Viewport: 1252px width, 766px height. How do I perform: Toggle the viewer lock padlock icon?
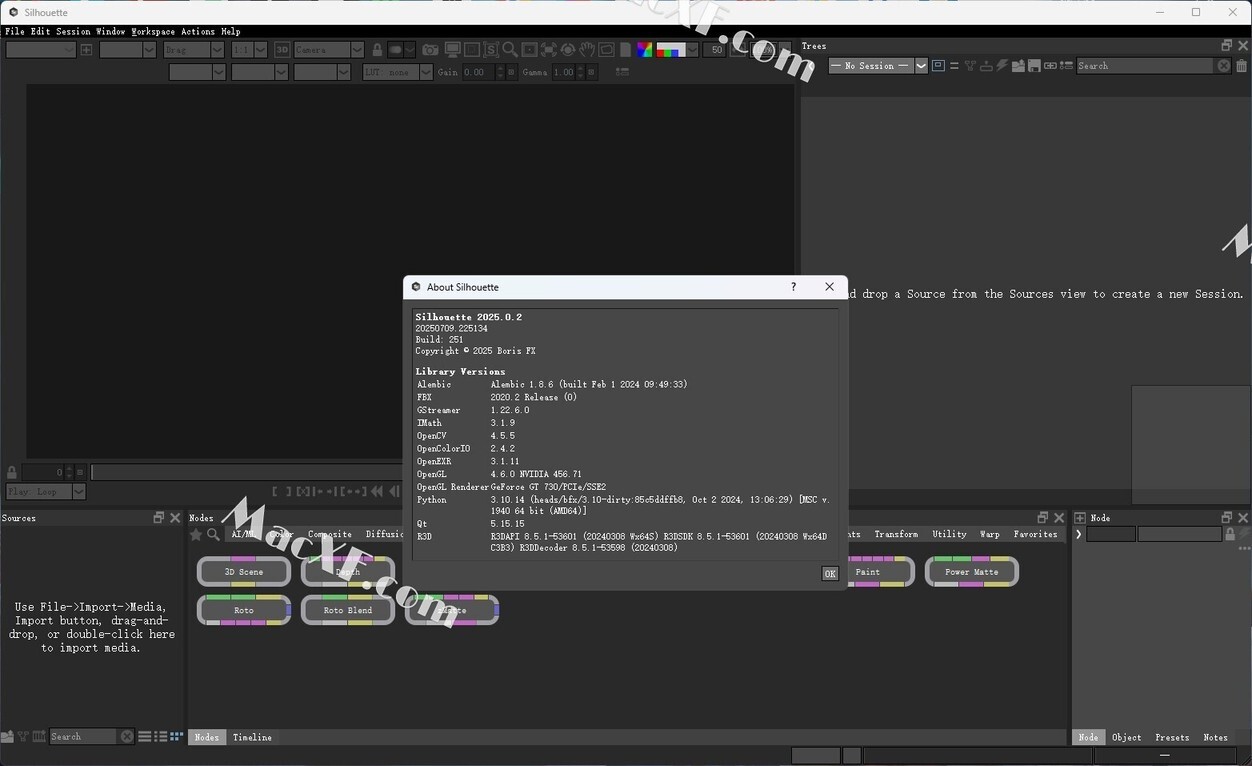click(377, 50)
